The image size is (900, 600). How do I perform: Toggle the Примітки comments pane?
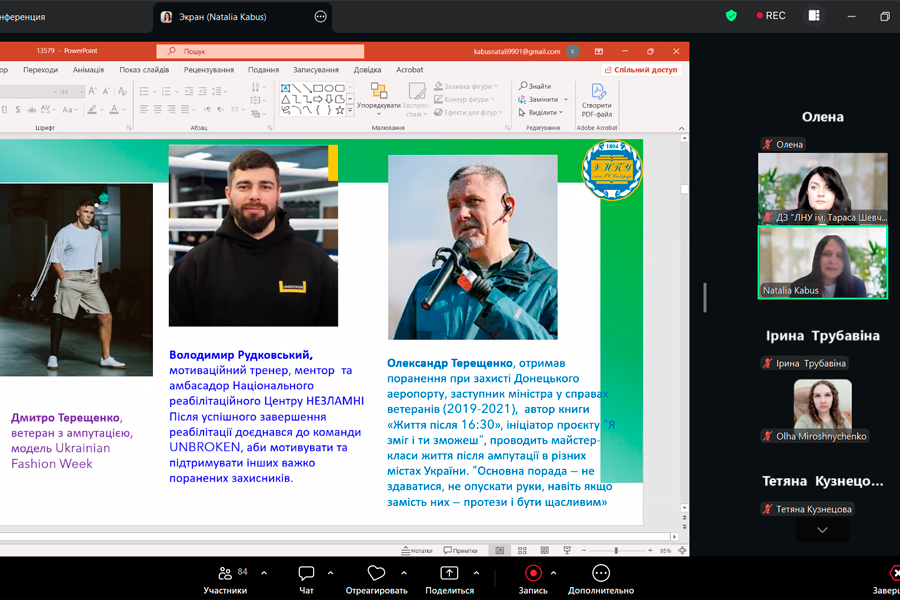pyautogui.click(x=460, y=550)
